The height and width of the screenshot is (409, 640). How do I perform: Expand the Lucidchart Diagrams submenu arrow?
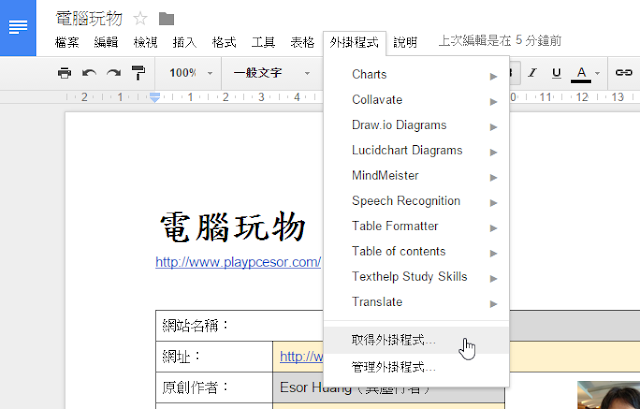(x=493, y=152)
